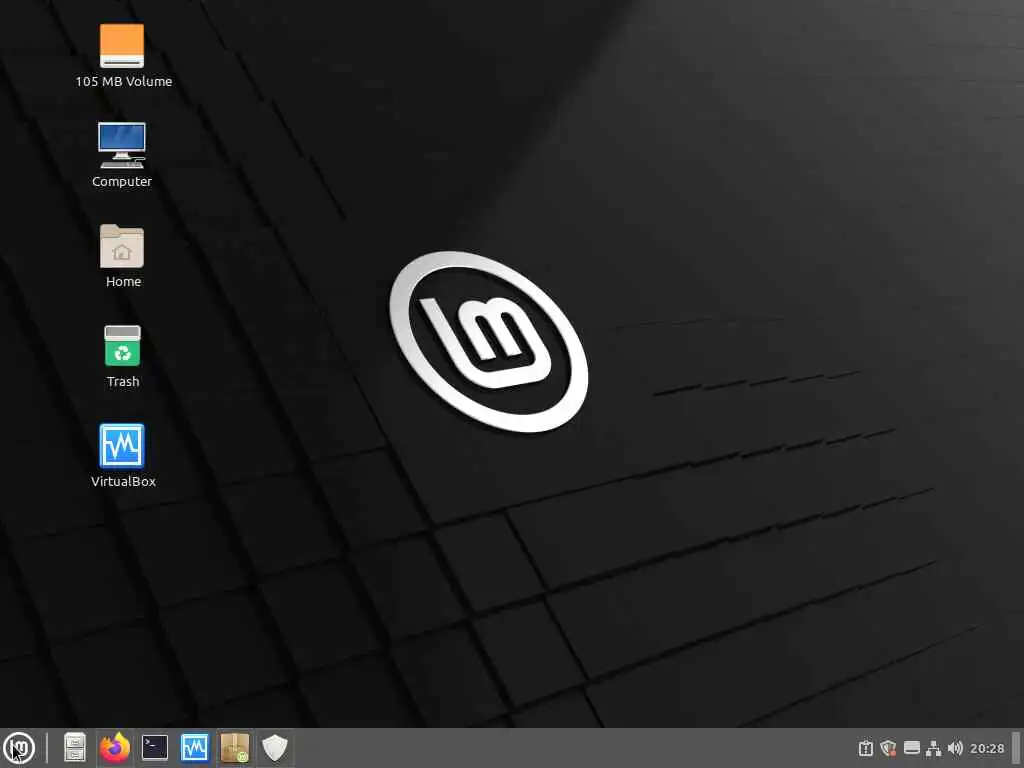The height and width of the screenshot is (768, 1024).
Task: Open the Linux Mint start menu
Action: coord(19,748)
